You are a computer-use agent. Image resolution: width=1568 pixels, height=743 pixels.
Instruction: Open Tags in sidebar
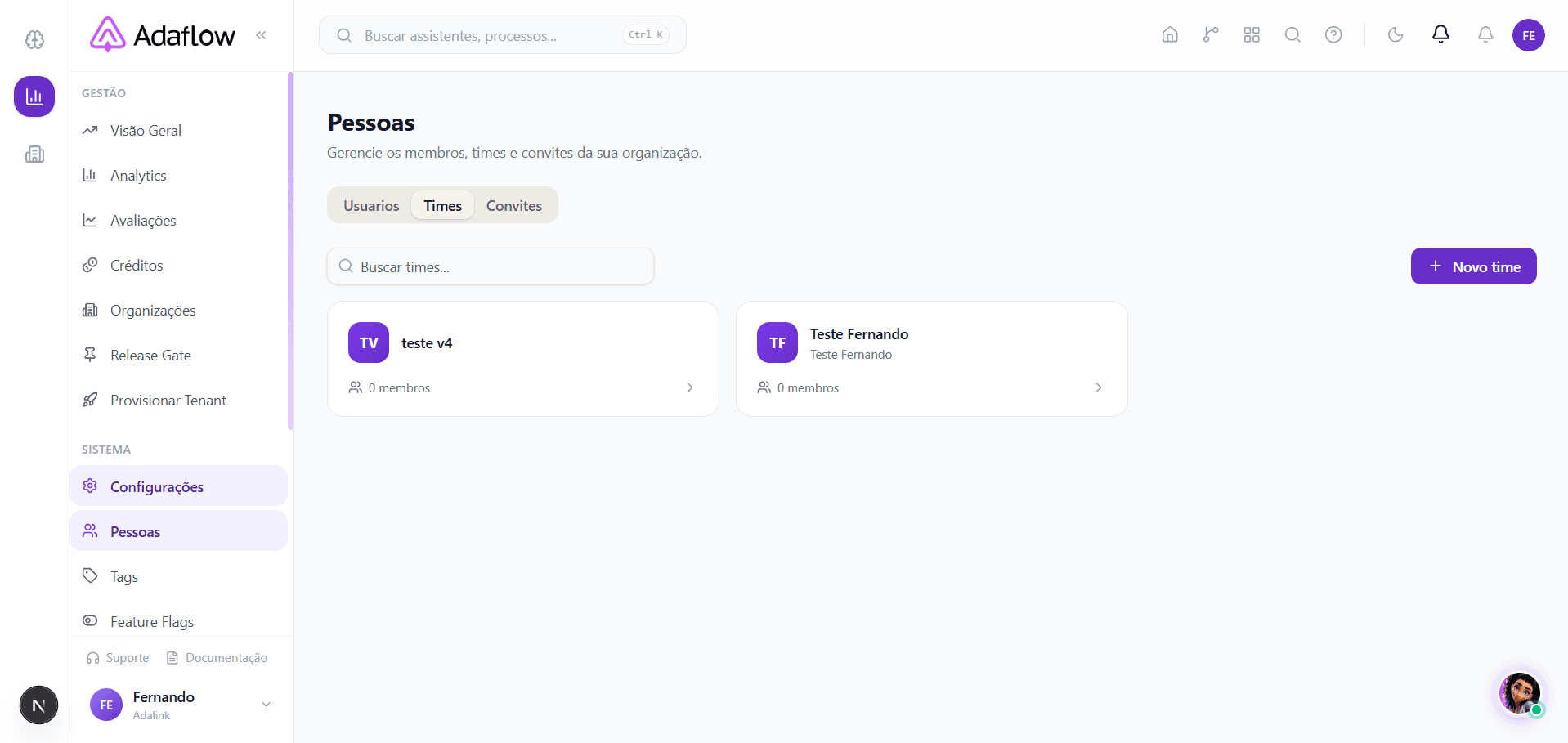click(x=178, y=576)
